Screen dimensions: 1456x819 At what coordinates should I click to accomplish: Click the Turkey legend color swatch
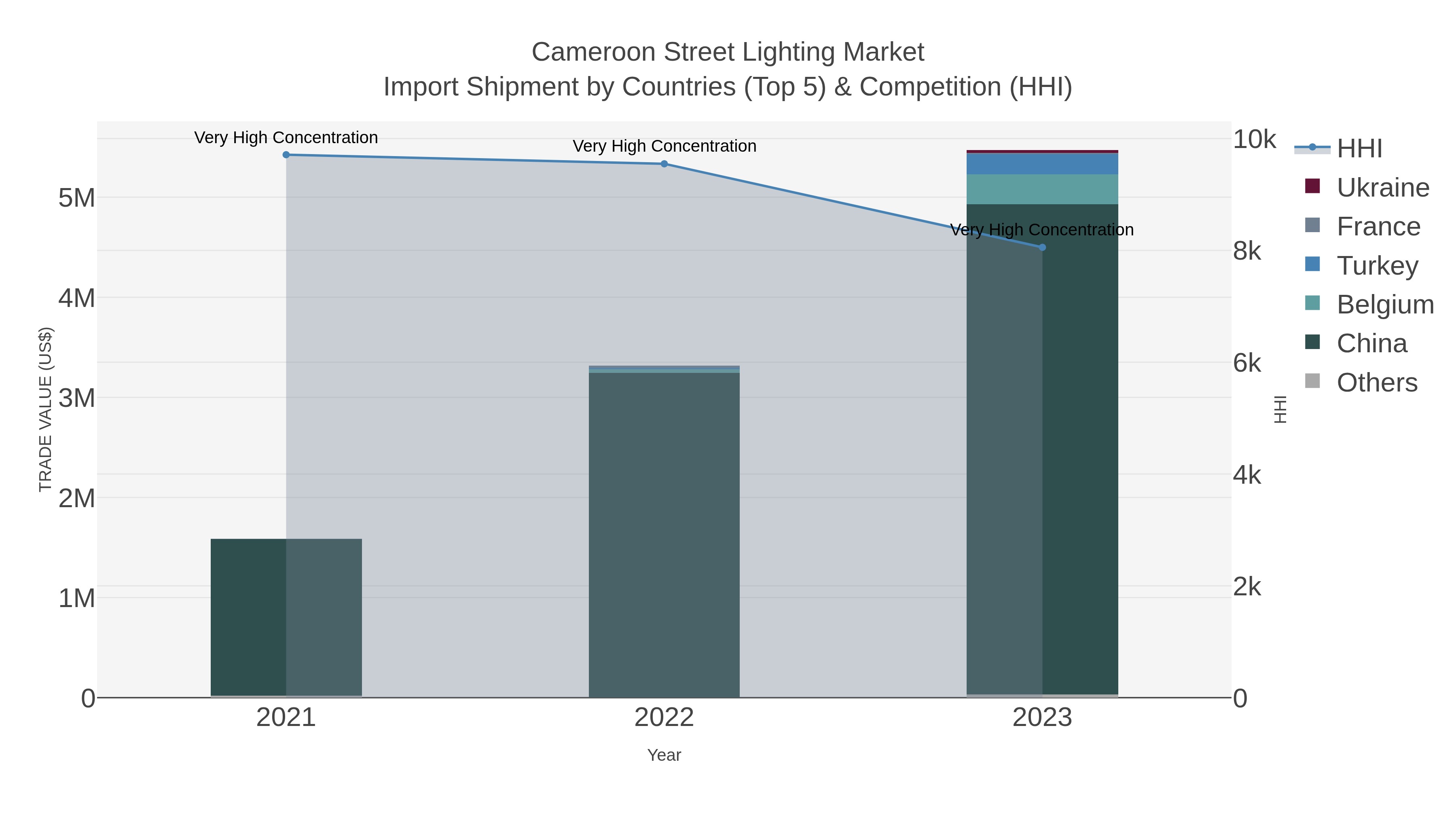tap(1312, 264)
